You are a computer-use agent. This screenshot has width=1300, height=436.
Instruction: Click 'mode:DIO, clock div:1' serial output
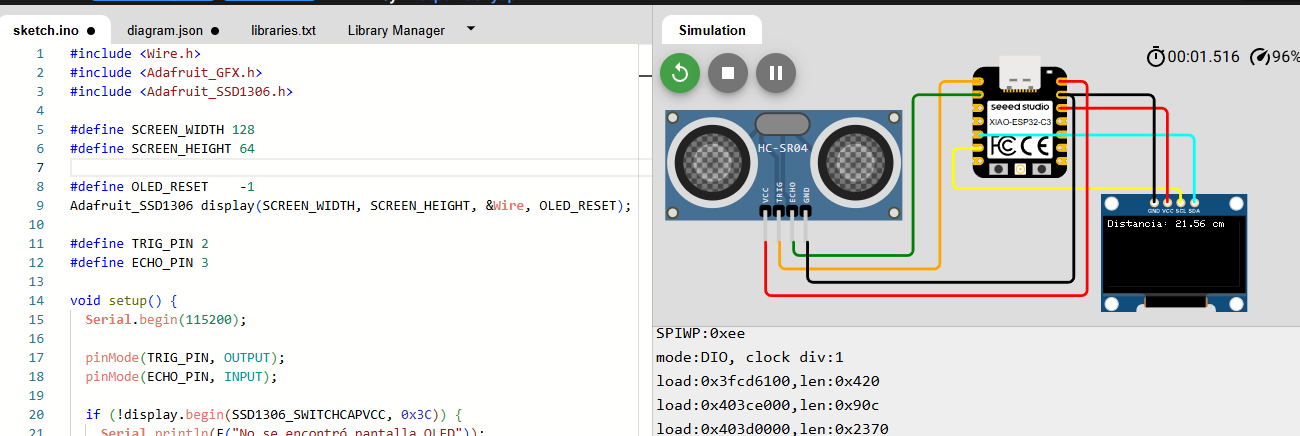tap(750, 357)
